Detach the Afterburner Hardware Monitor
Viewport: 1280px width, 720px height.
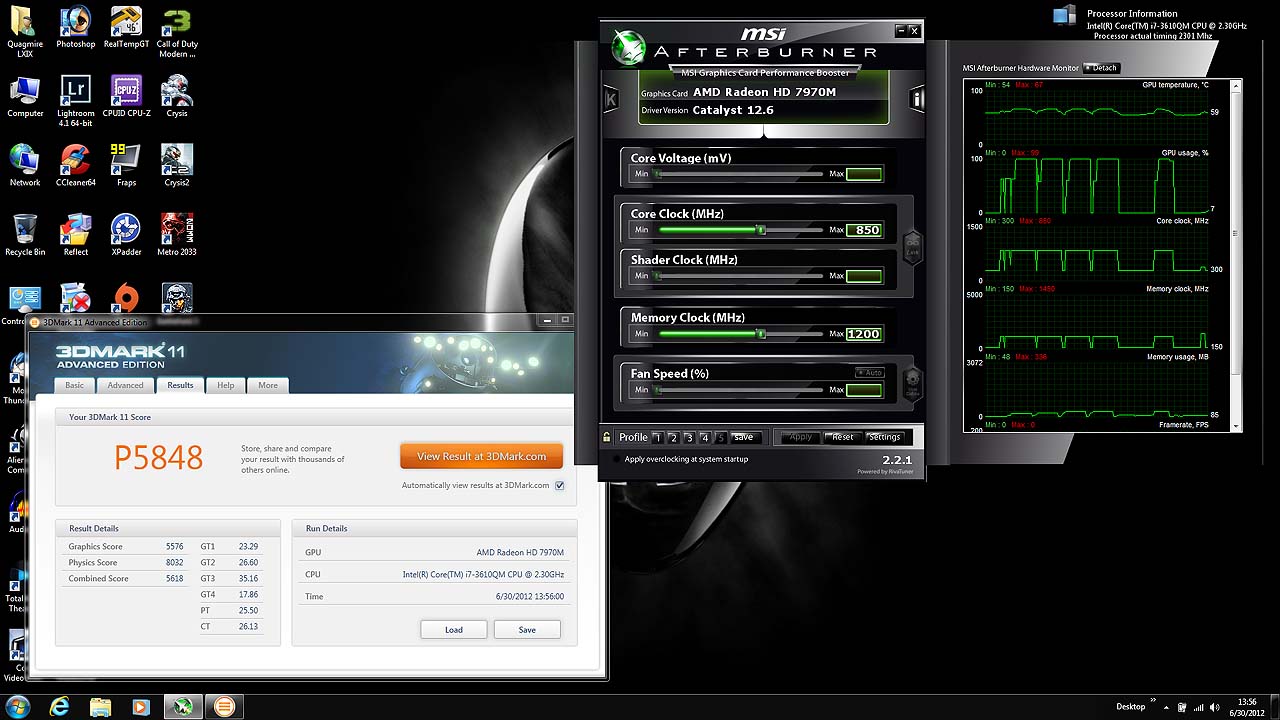(1101, 68)
